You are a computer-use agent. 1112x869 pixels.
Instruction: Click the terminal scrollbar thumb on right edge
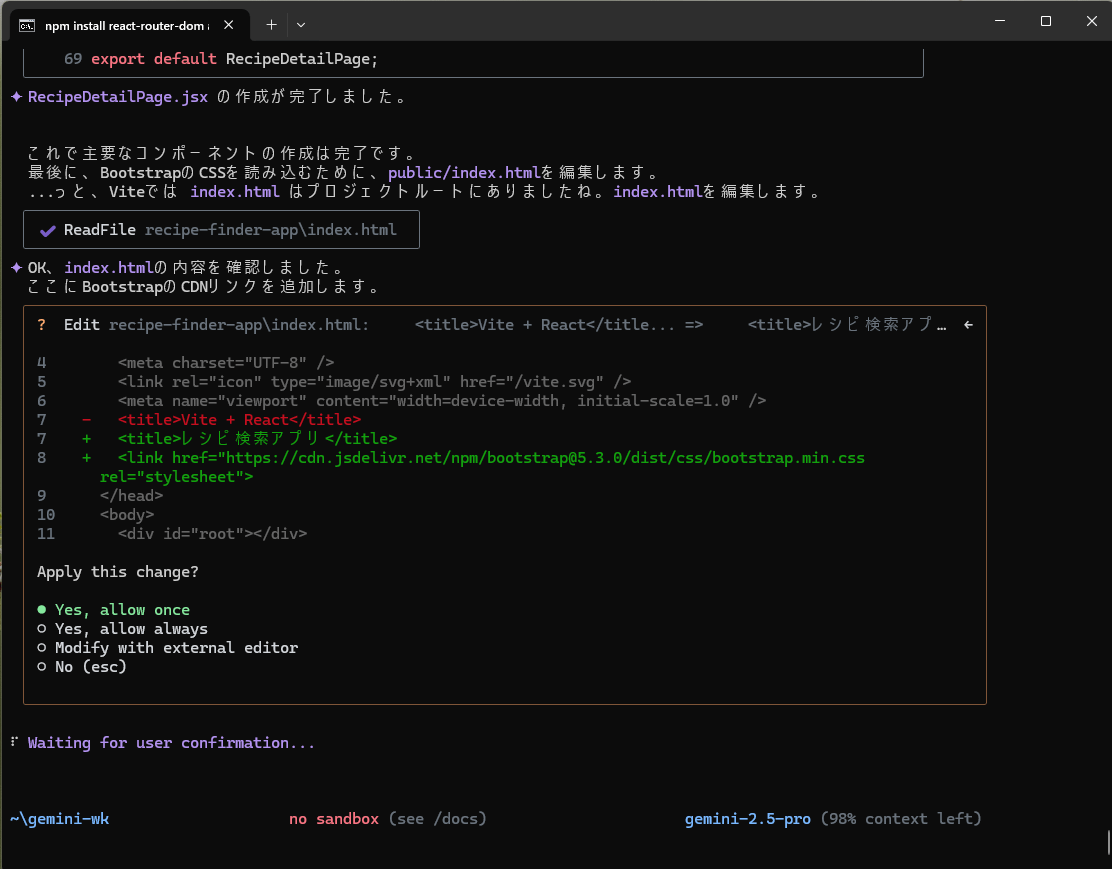coord(1107,839)
